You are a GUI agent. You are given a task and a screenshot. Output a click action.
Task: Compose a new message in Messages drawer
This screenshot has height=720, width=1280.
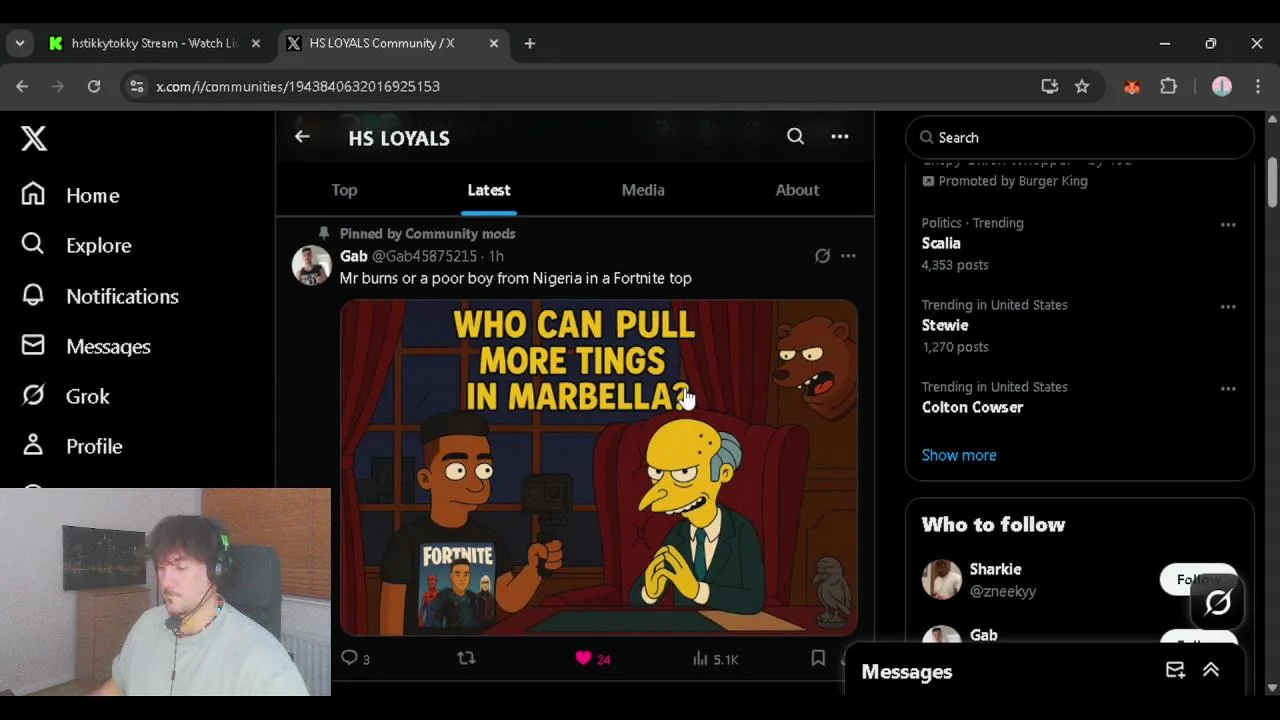point(1175,671)
